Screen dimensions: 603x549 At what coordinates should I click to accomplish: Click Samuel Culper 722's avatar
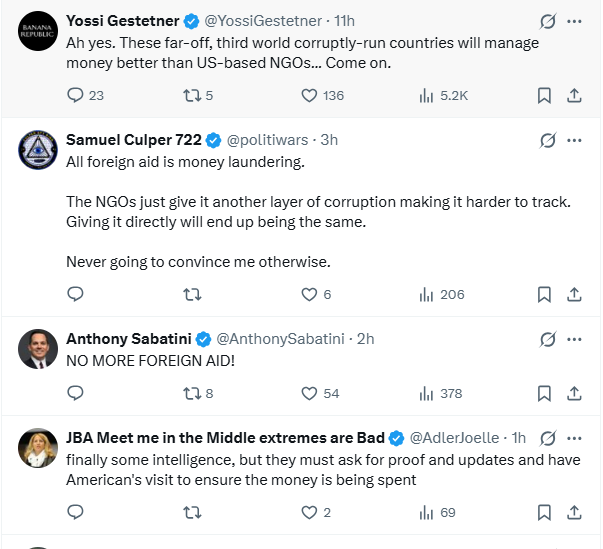point(38,149)
